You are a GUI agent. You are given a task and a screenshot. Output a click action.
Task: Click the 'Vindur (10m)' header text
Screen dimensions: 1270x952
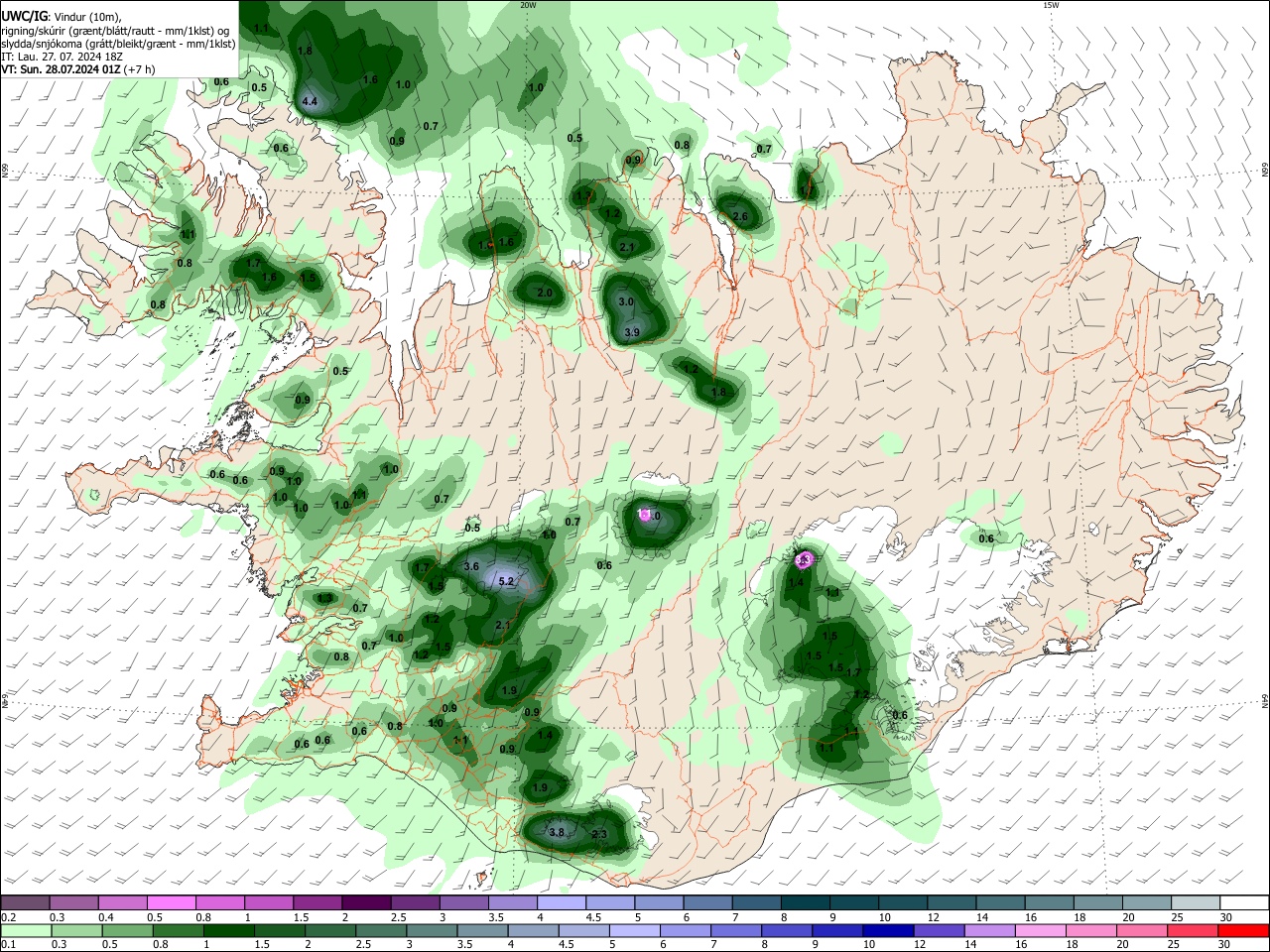click(86, 17)
